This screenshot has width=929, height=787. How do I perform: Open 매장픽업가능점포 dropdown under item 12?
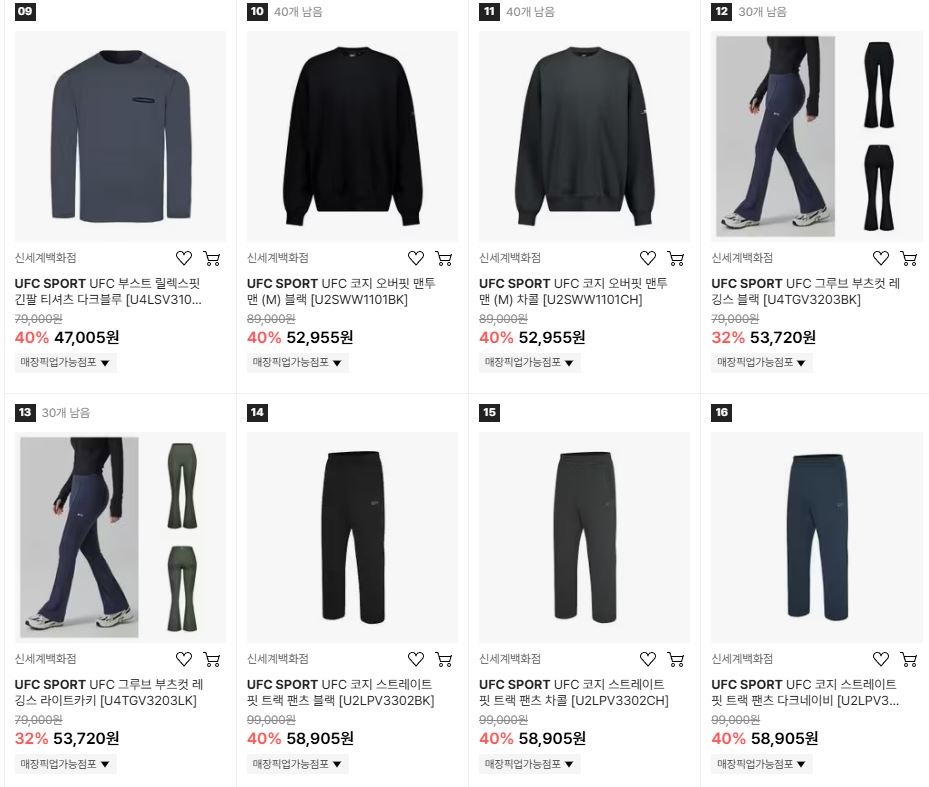click(761, 362)
